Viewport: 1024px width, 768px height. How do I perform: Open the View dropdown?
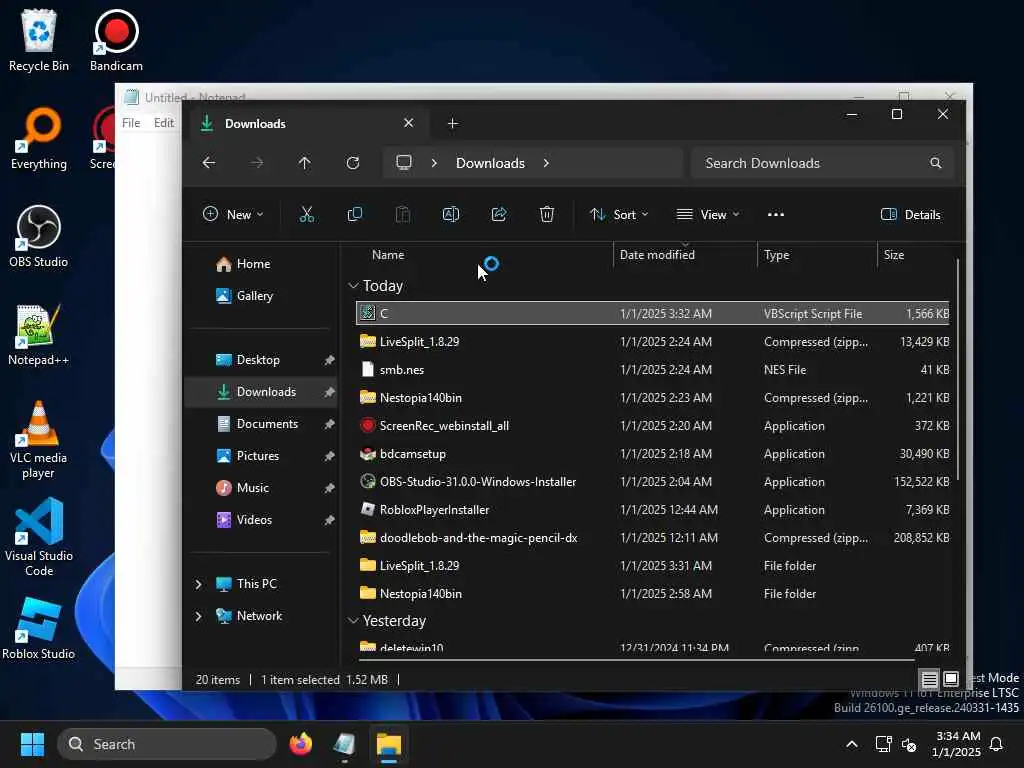tap(708, 214)
